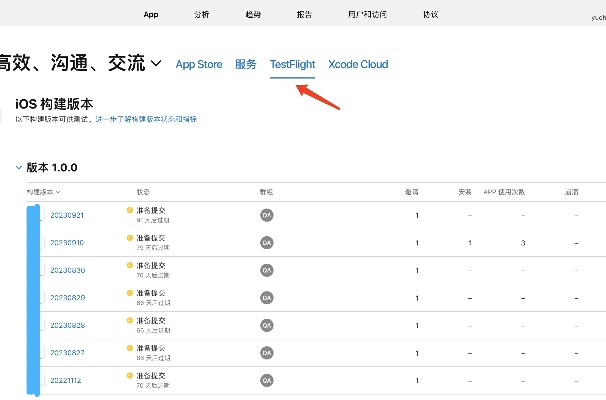Image resolution: width=606 pixels, height=400 pixels.
Task: Click QA group badge for build 20230827
Action: 266,352
